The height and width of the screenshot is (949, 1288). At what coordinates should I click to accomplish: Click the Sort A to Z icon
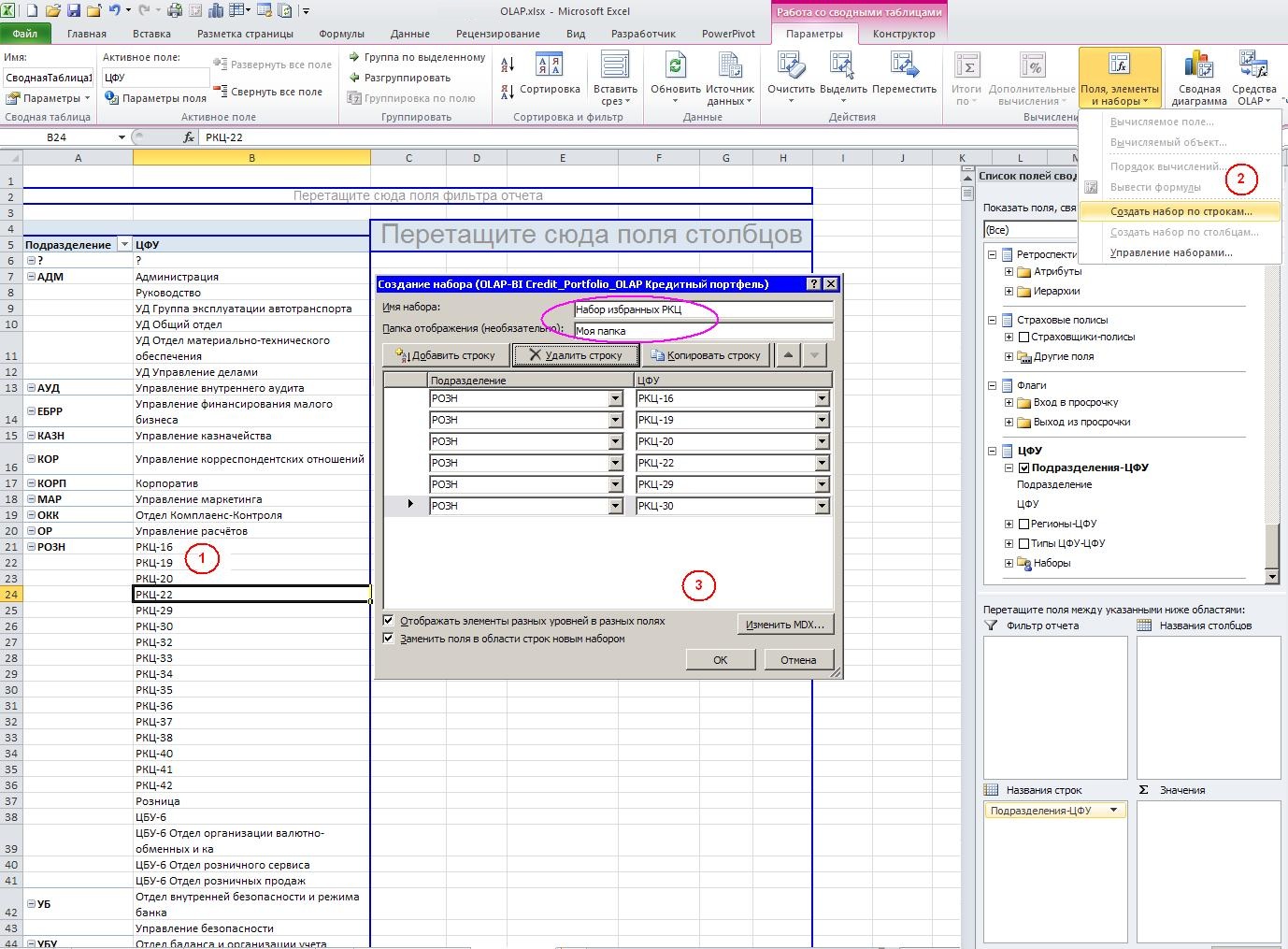point(508,65)
